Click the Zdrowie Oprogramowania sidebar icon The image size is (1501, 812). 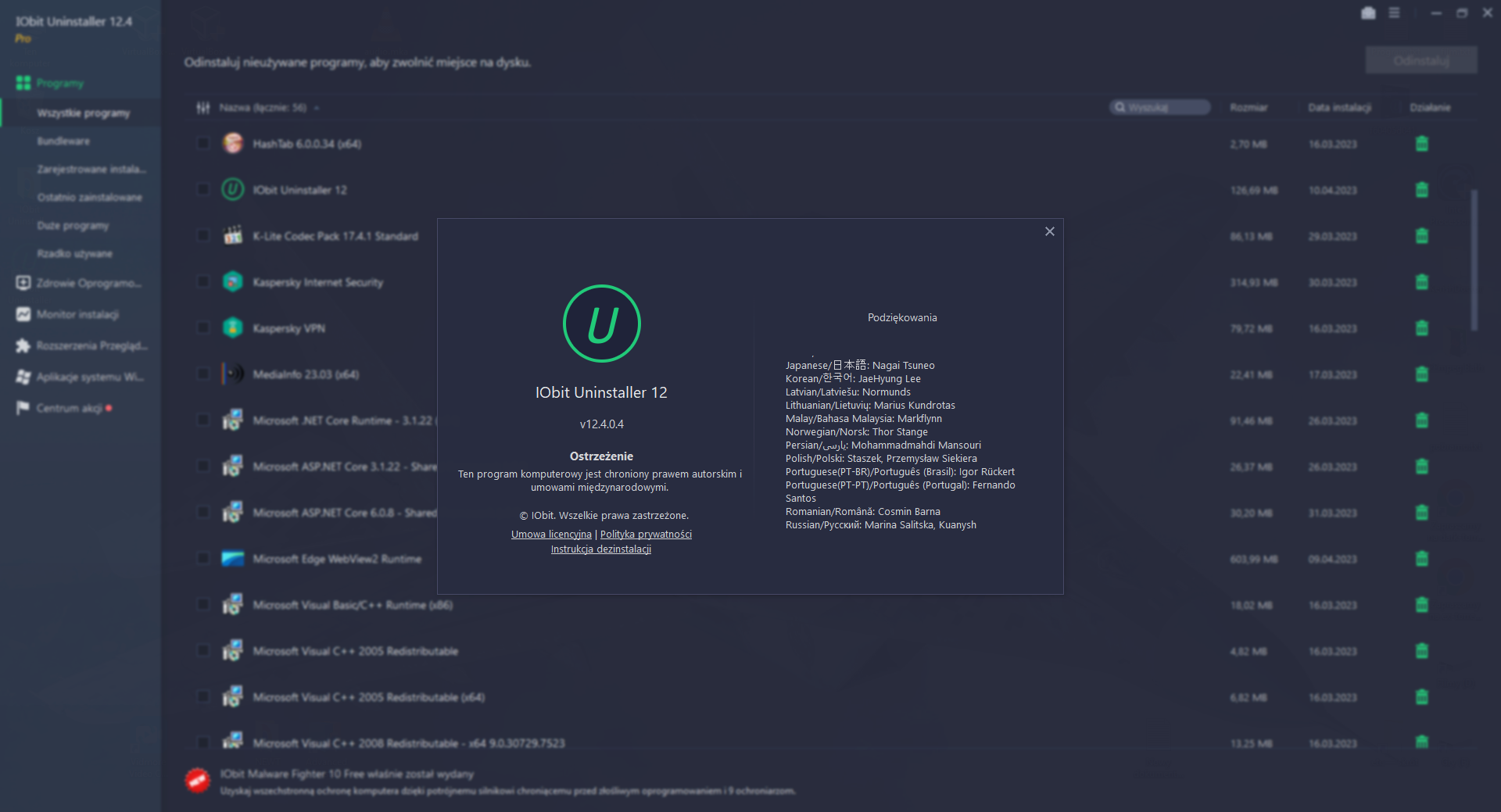(23, 283)
